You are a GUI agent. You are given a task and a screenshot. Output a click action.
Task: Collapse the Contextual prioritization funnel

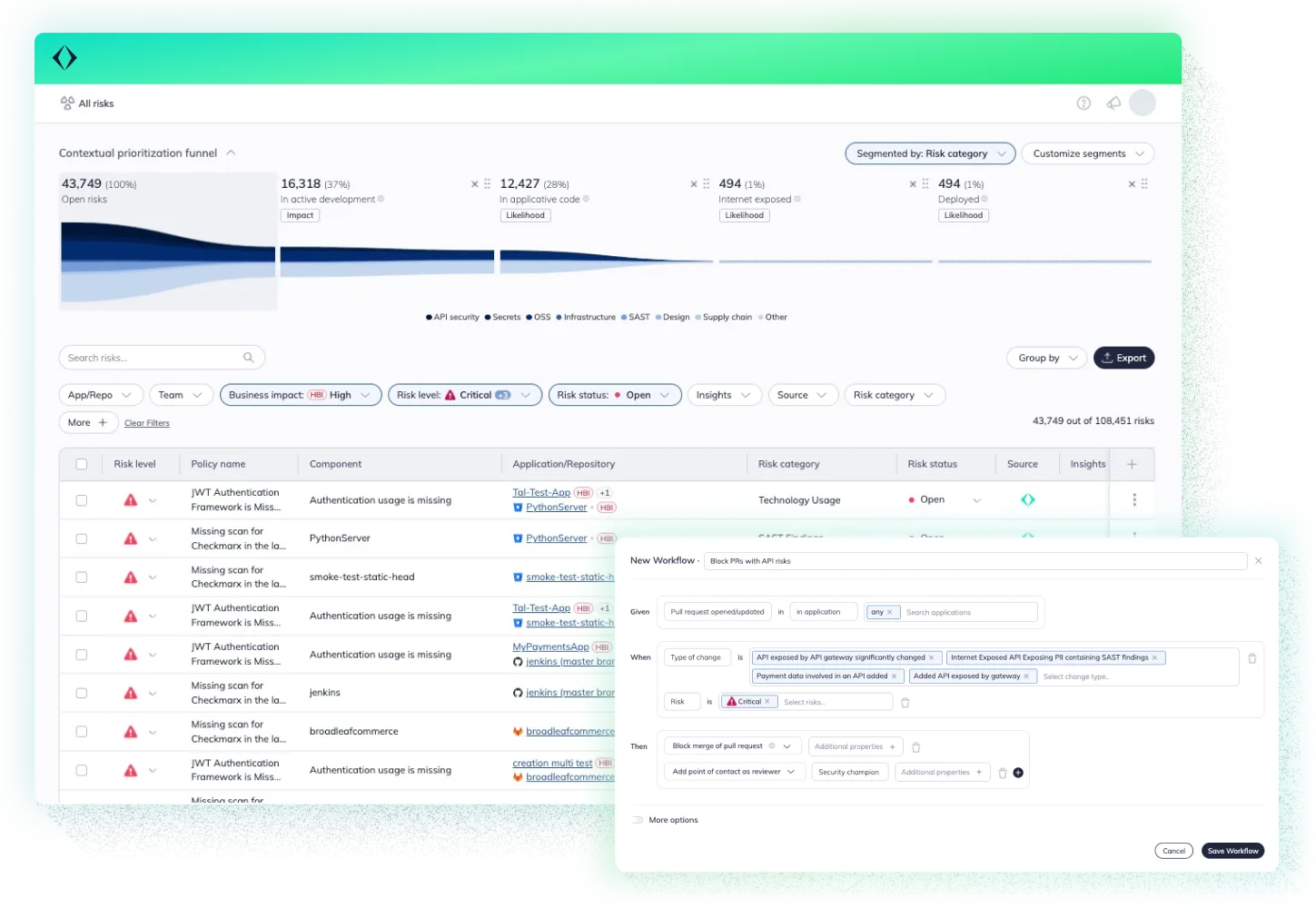pos(230,153)
